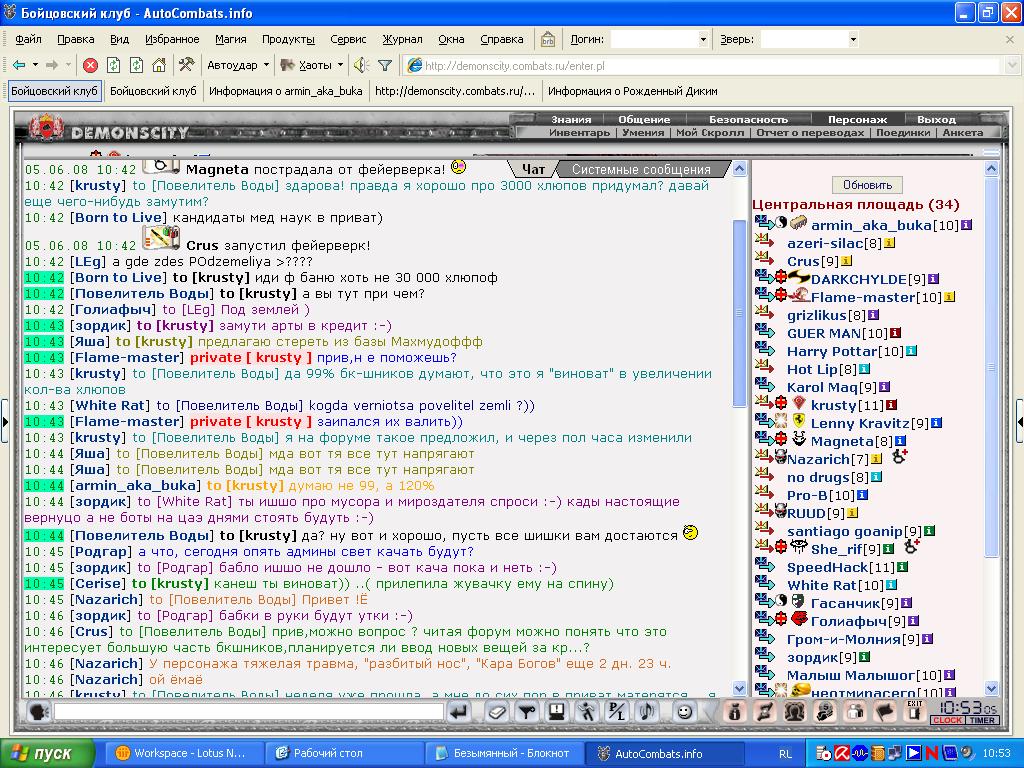
Task: Collapse the left side panel arrow handle
Action: click(5, 421)
